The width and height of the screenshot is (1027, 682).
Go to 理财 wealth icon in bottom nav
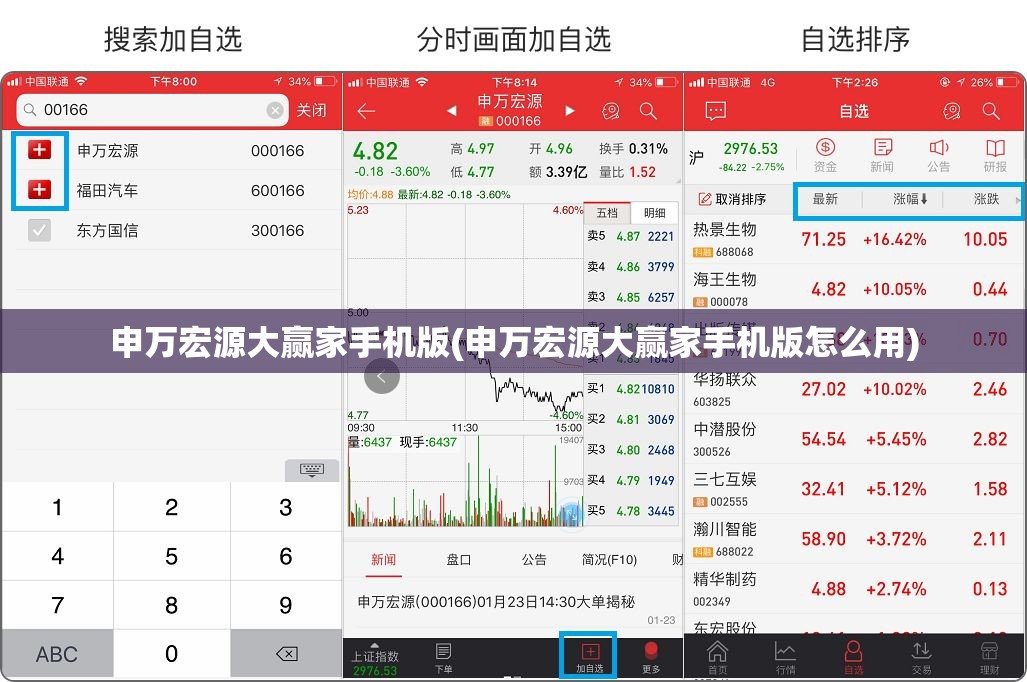tap(990, 657)
